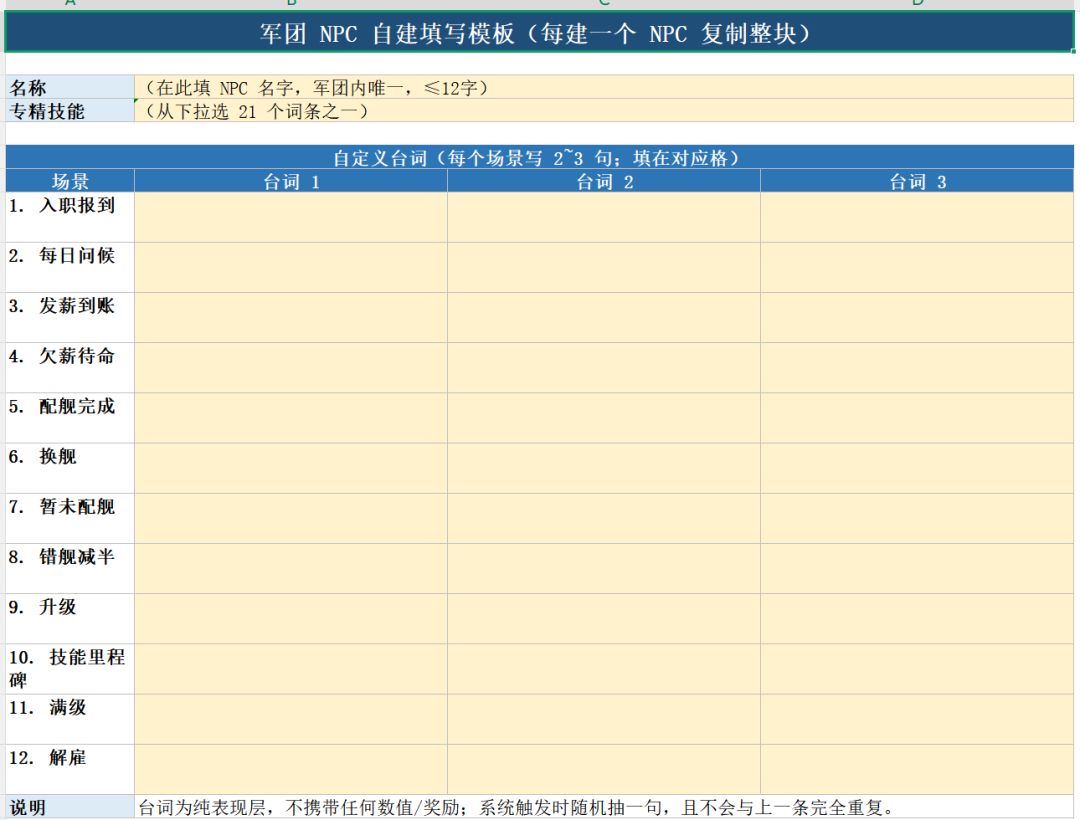Image resolution: width=1080 pixels, height=820 pixels.
Task: Click the scene label 12. 解雇
Action: [70, 770]
